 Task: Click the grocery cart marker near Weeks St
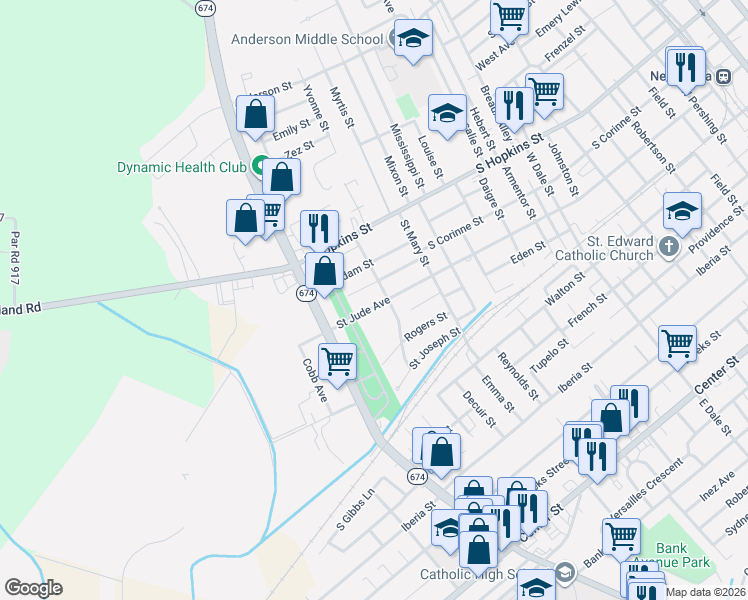(x=677, y=345)
